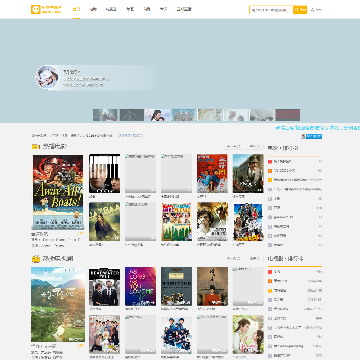This screenshot has width=360, height=360.
Task: Open poster of woman in green field
Action: [x=105, y=221]
